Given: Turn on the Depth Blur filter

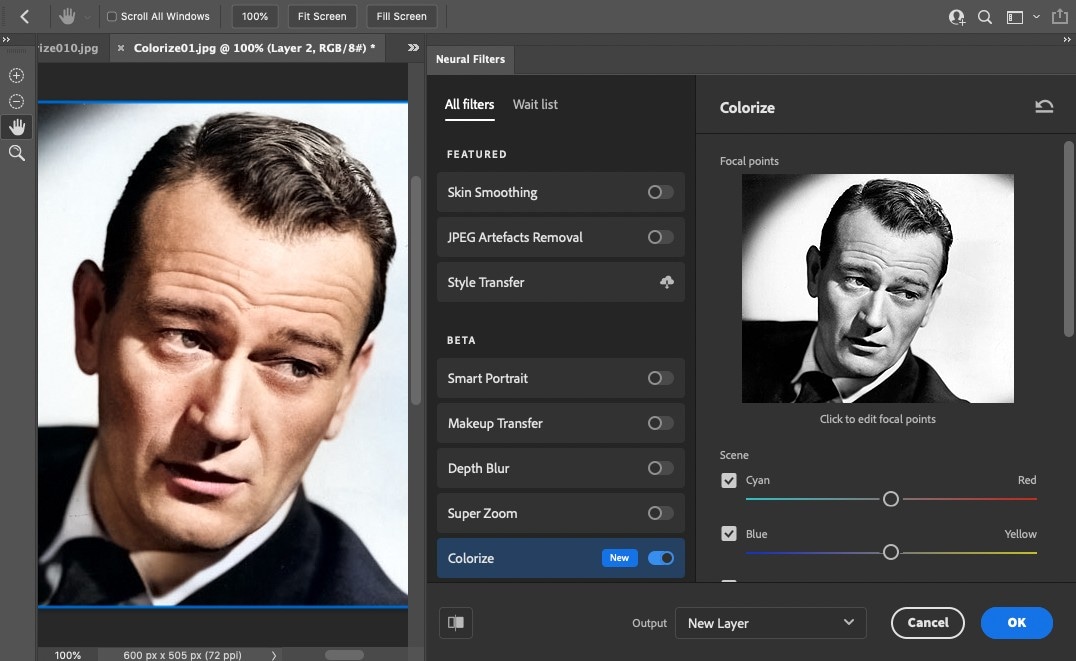Looking at the screenshot, I should coord(660,468).
